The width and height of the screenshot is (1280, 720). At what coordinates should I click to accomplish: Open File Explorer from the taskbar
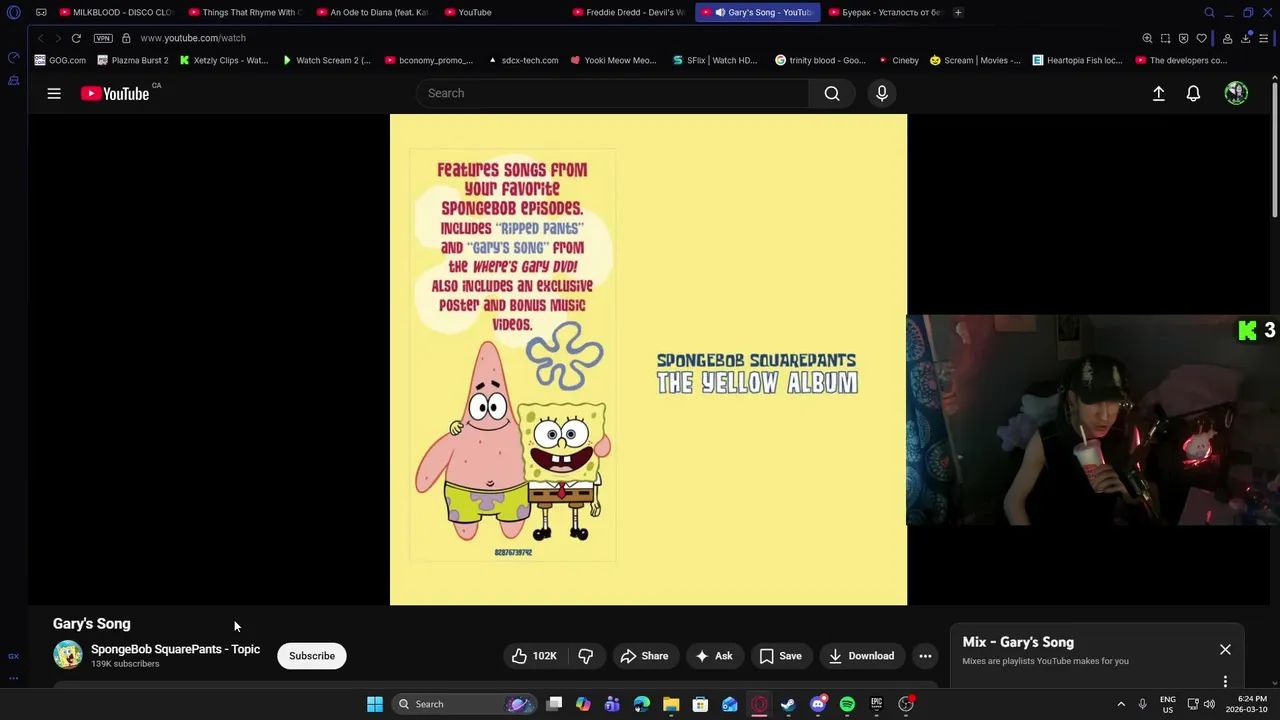[x=671, y=704]
